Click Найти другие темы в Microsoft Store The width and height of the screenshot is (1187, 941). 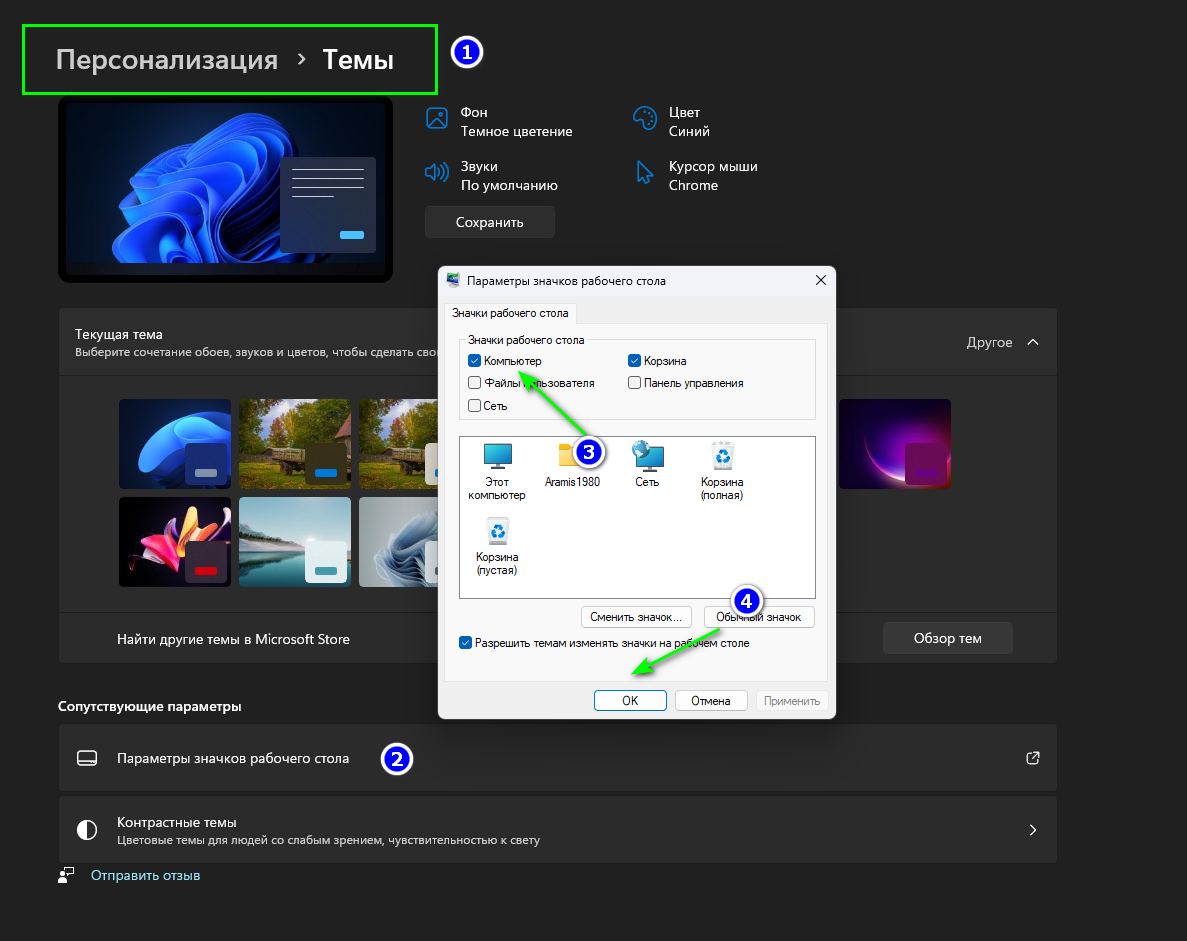(233, 639)
